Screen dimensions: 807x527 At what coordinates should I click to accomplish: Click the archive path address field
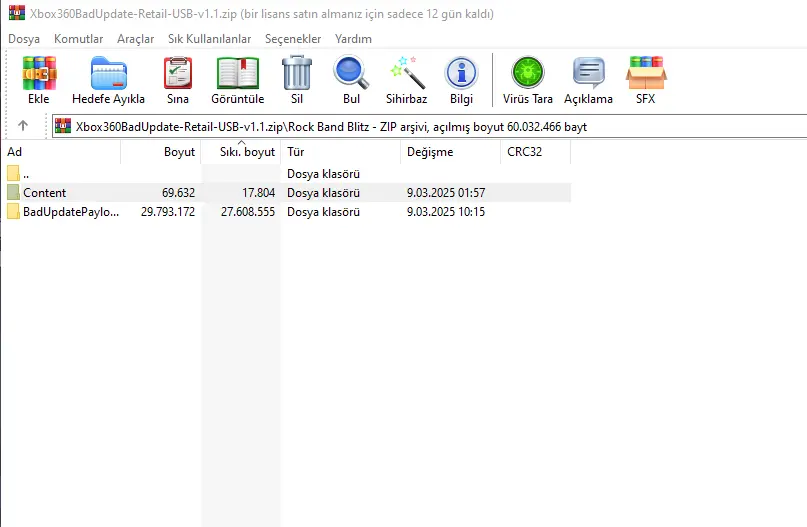[x=429, y=127]
